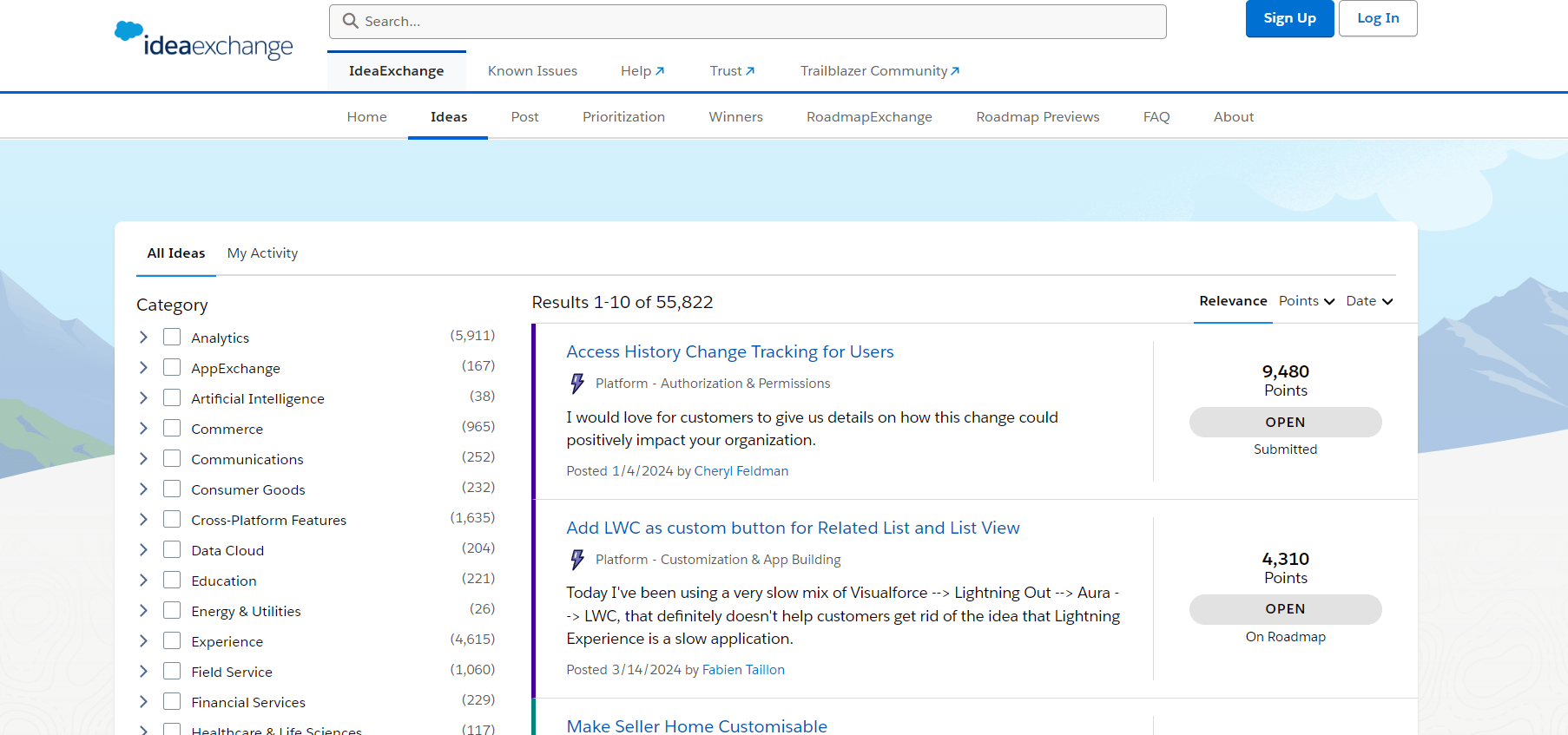1568x735 pixels.
Task: Go to the Post nav item
Action: tap(524, 116)
